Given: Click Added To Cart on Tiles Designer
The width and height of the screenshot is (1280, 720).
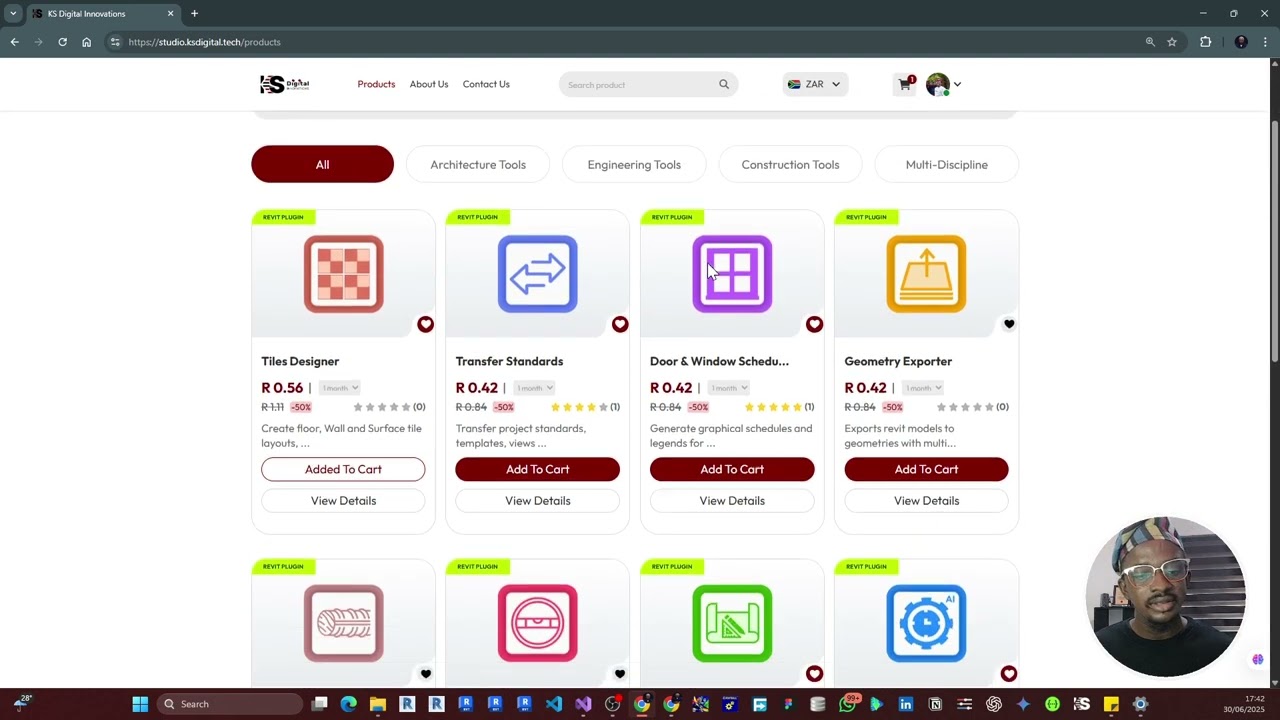Looking at the screenshot, I should [343, 469].
